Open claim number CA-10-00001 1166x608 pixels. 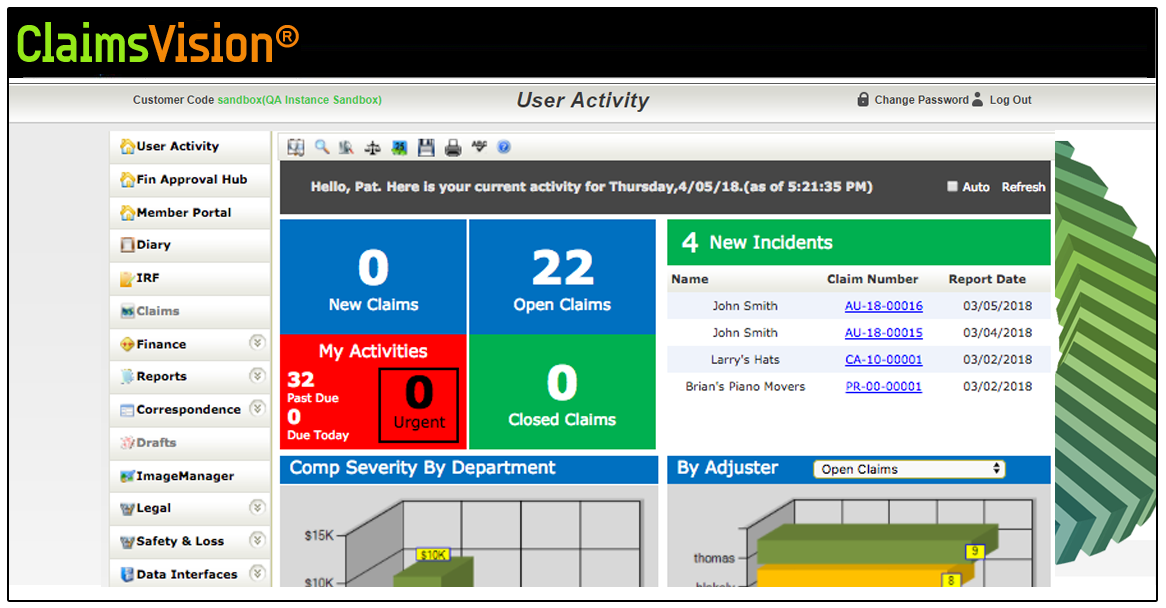(x=883, y=360)
